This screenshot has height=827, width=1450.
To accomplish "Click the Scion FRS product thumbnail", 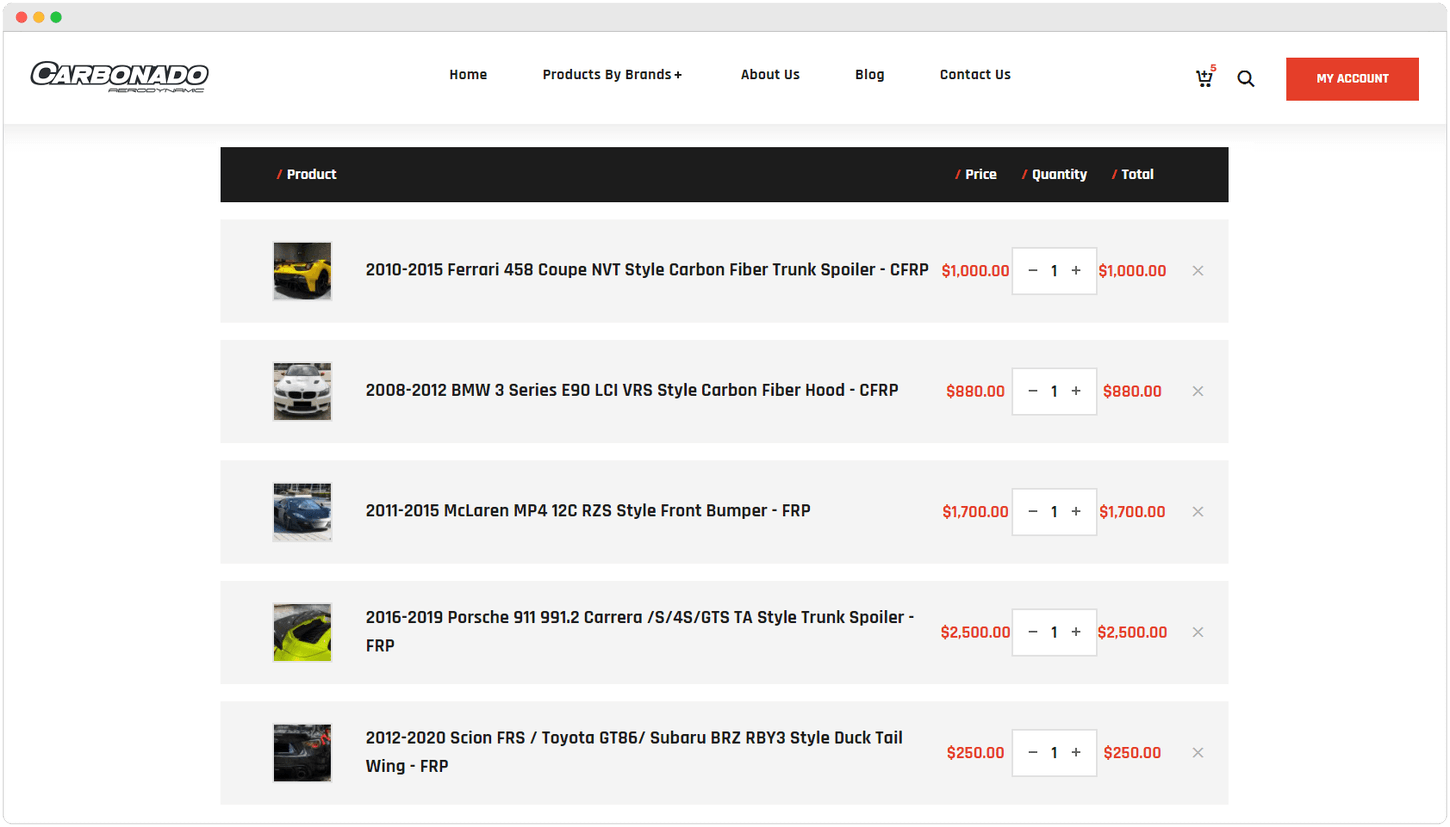I will point(302,753).
